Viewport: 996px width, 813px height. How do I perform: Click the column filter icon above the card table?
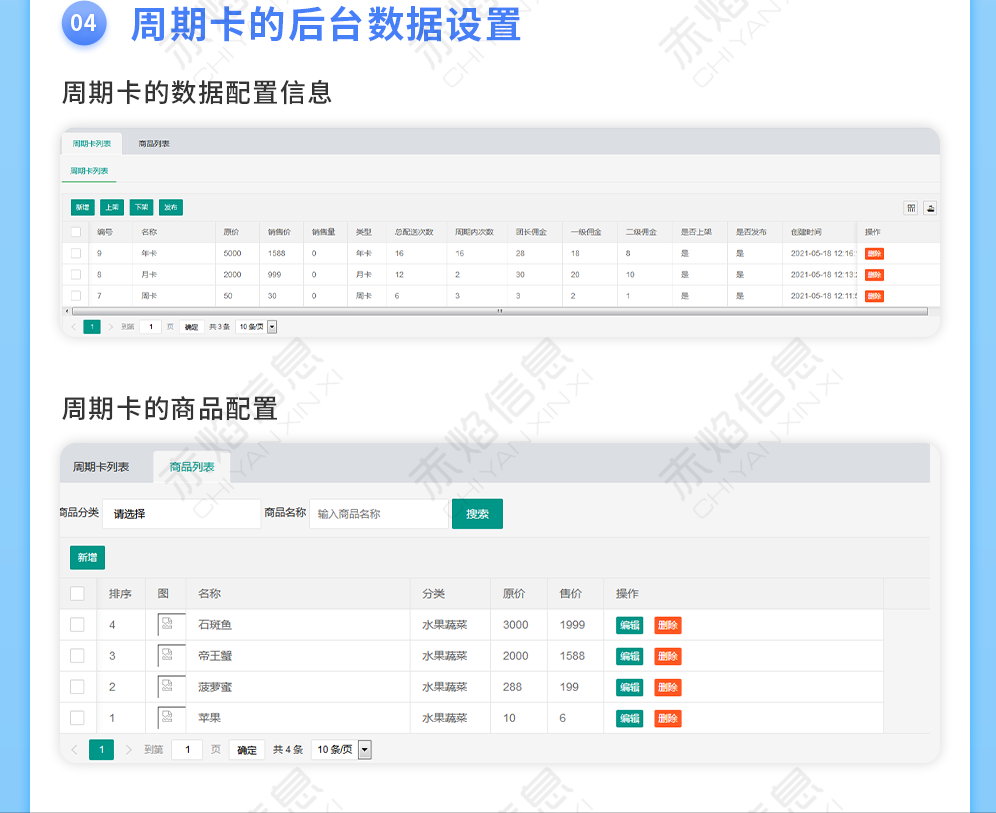coord(910,208)
